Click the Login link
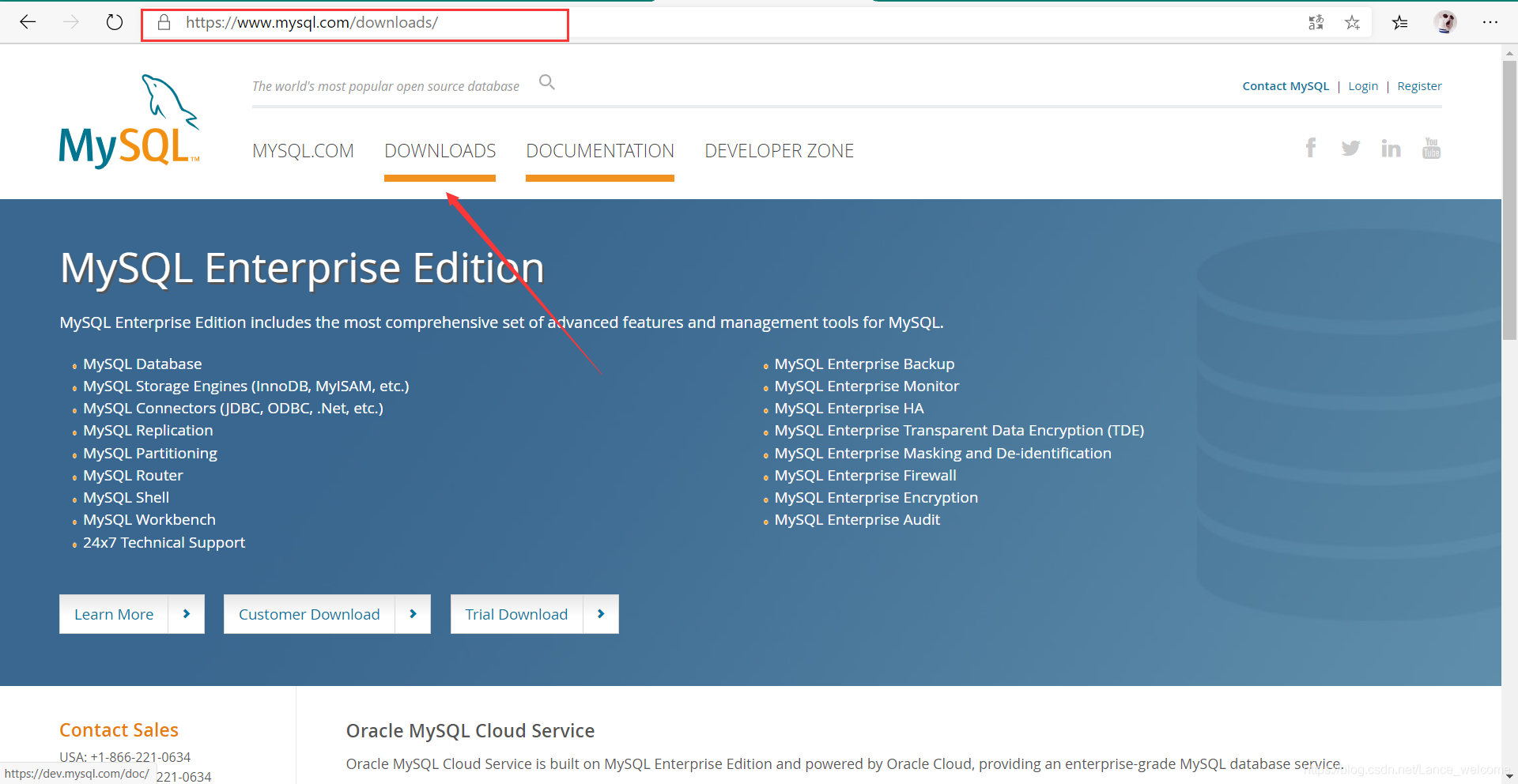Image resolution: width=1518 pixels, height=784 pixels. pyautogui.click(x=1363, y=86)
